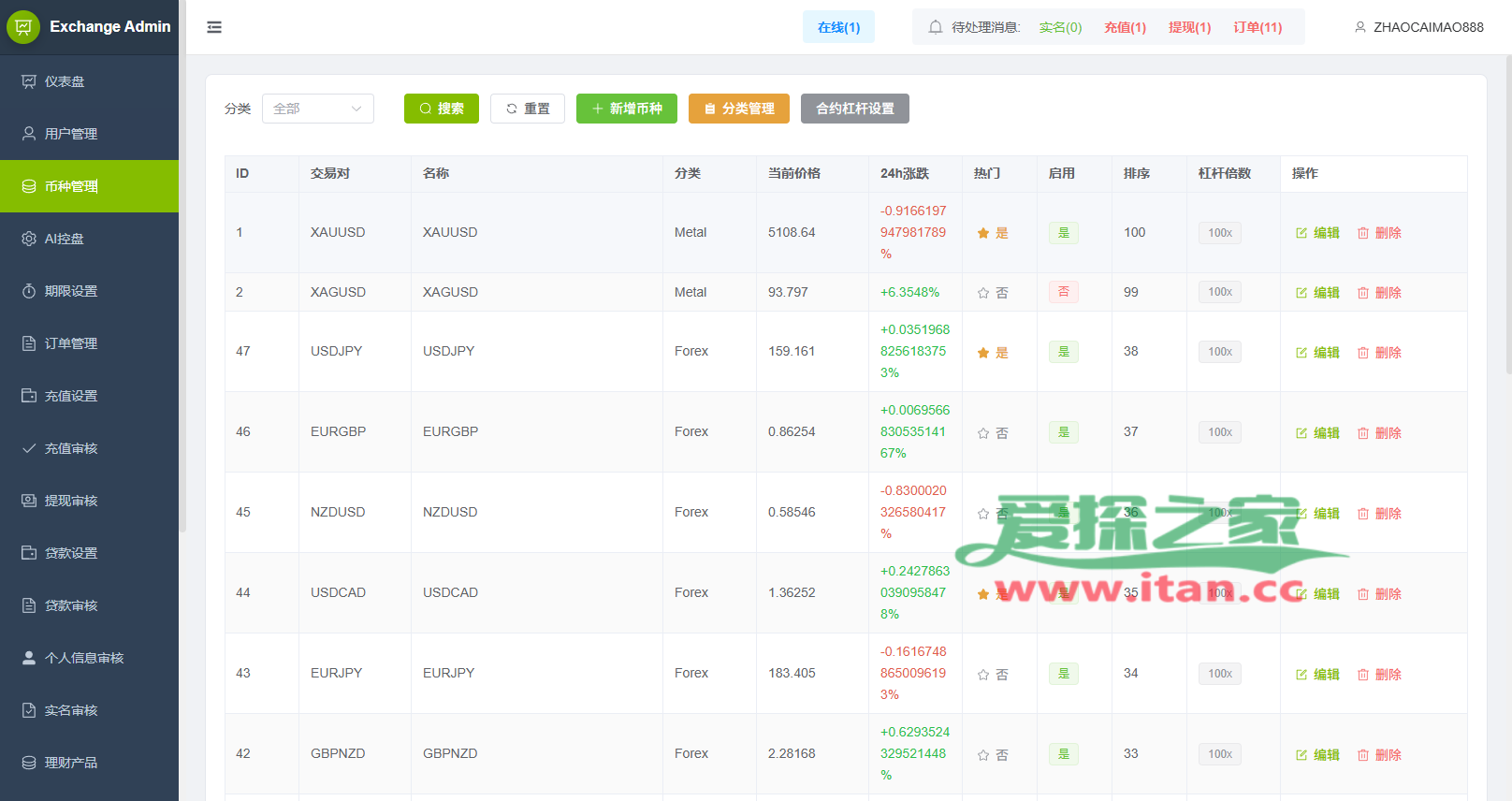Toggle the enabled tag for USDJPY

pos(1063,352)
